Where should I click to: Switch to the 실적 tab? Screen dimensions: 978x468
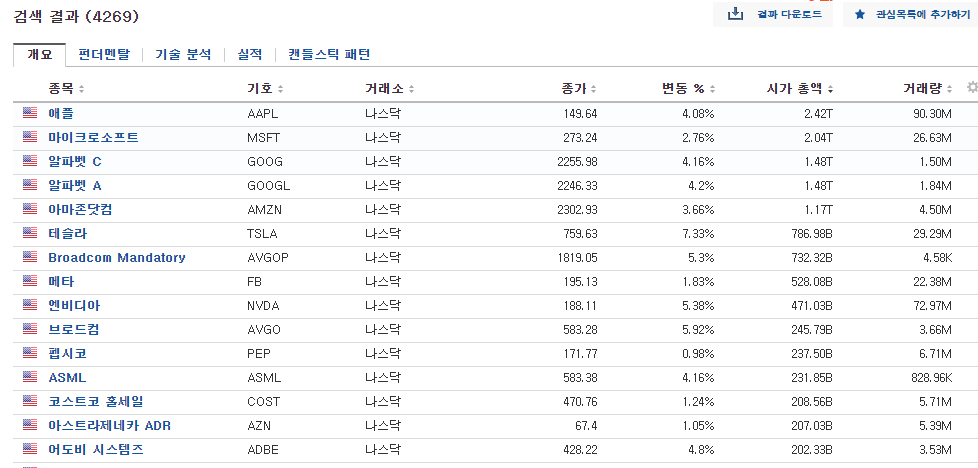coord(249,54)
